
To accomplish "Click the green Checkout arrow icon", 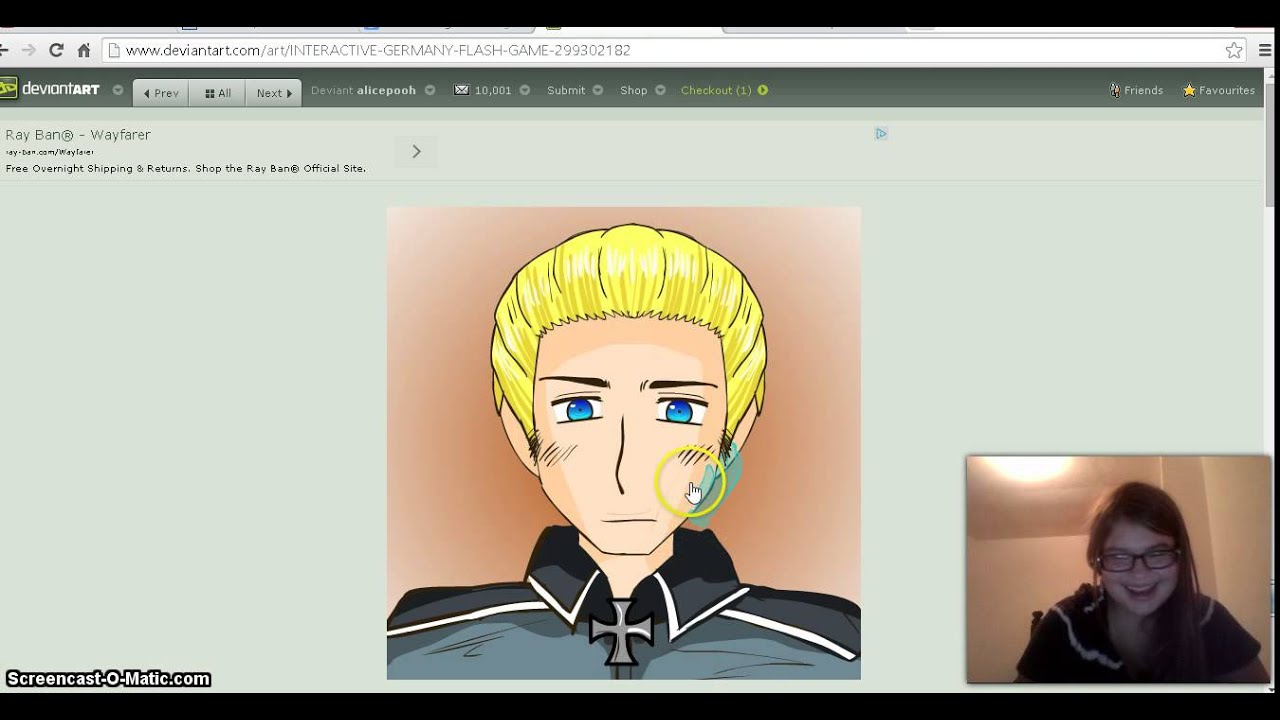I will (x=763, y=90).
